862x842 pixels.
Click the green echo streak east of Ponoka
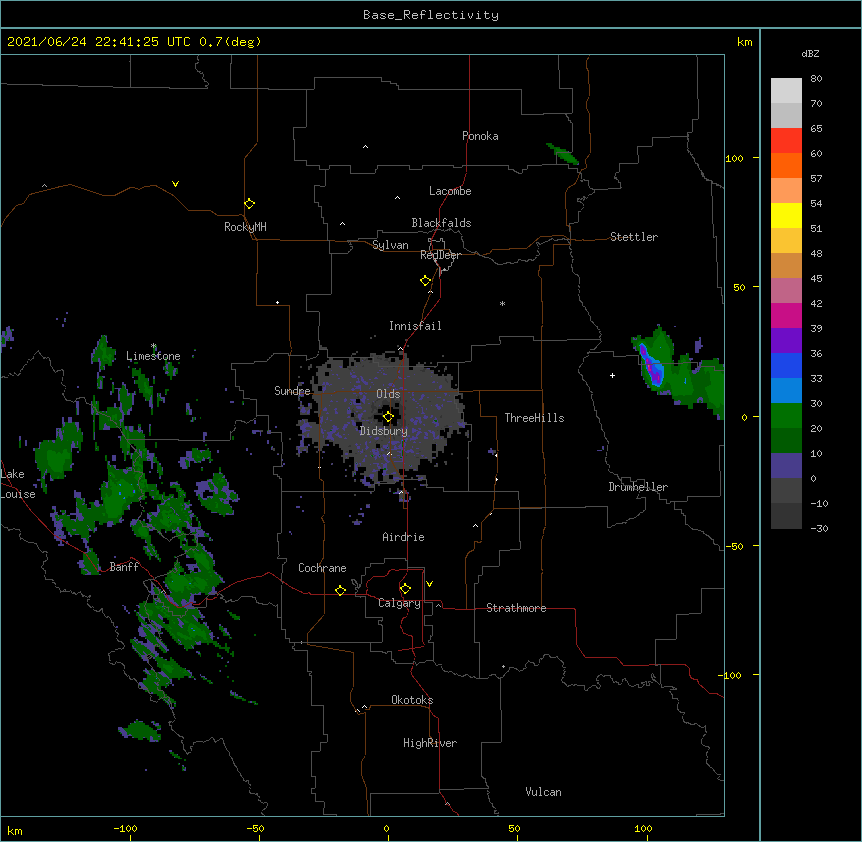click(x=562, y=154)
